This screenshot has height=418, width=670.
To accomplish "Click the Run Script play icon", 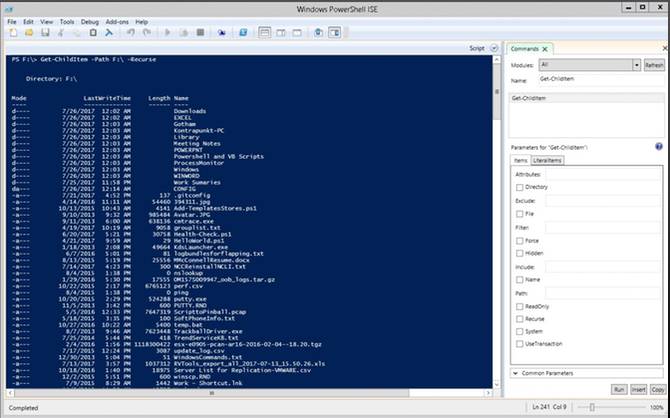I will click(168, 33).
